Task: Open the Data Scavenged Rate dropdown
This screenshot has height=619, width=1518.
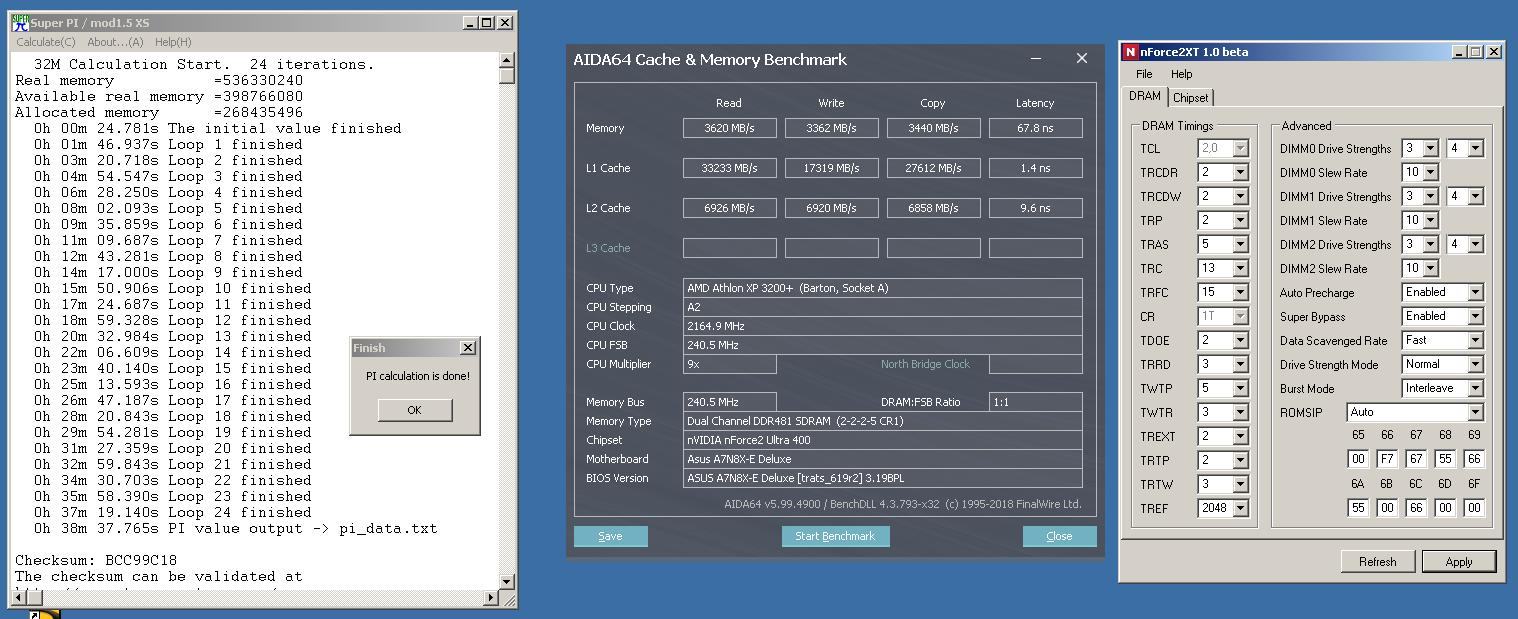Action: point(1475,340)
